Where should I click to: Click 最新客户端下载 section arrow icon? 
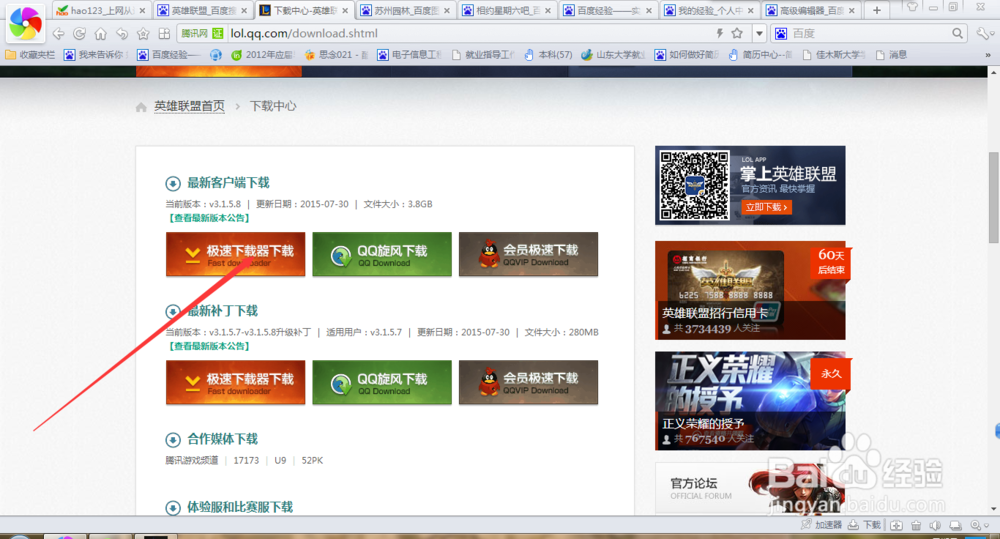[x=173, y=184]
